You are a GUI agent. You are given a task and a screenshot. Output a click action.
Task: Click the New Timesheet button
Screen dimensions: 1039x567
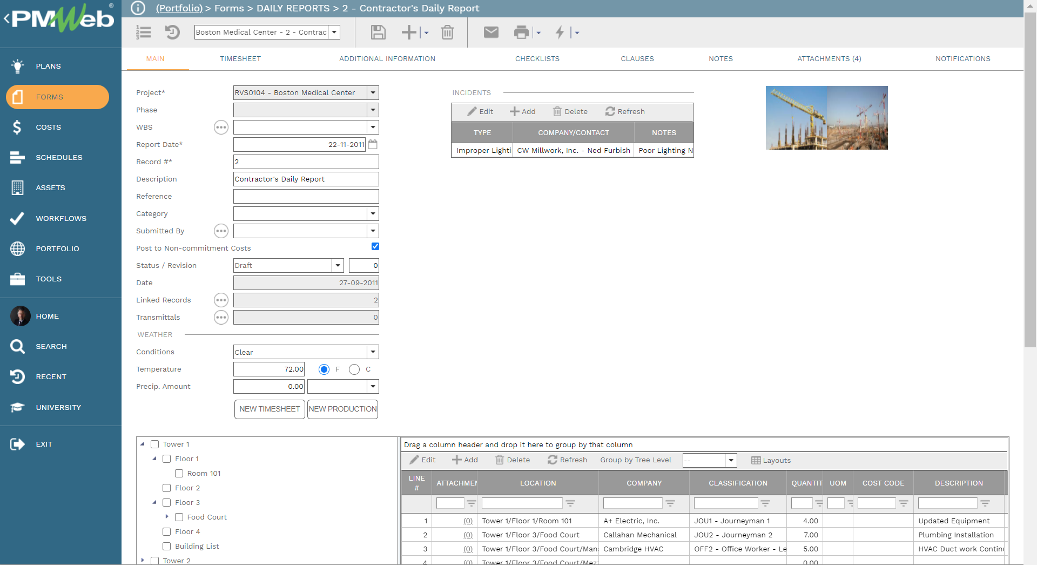tap(269, 408)
